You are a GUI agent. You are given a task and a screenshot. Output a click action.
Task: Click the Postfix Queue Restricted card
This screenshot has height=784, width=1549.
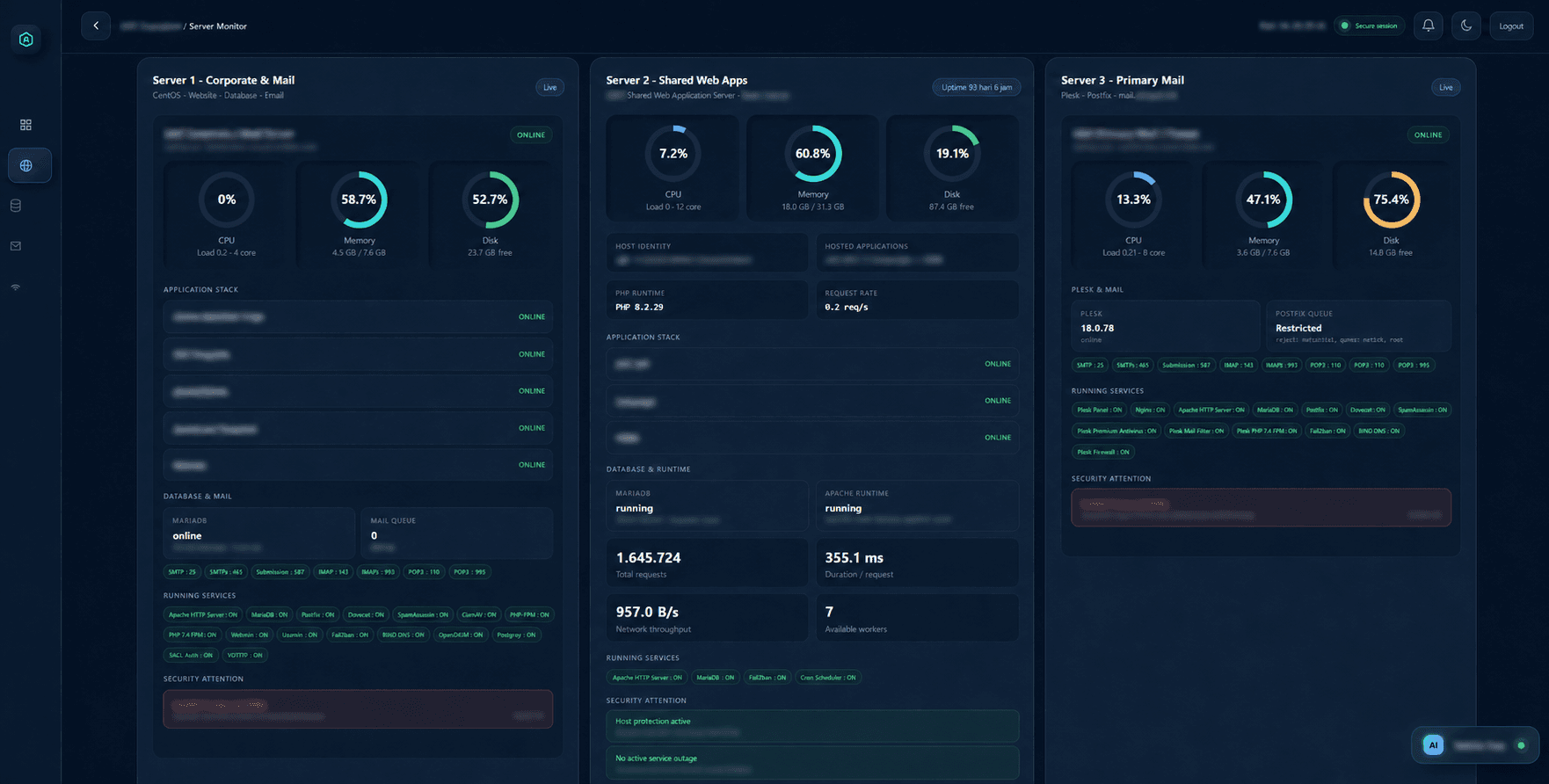pos(1359,326)
